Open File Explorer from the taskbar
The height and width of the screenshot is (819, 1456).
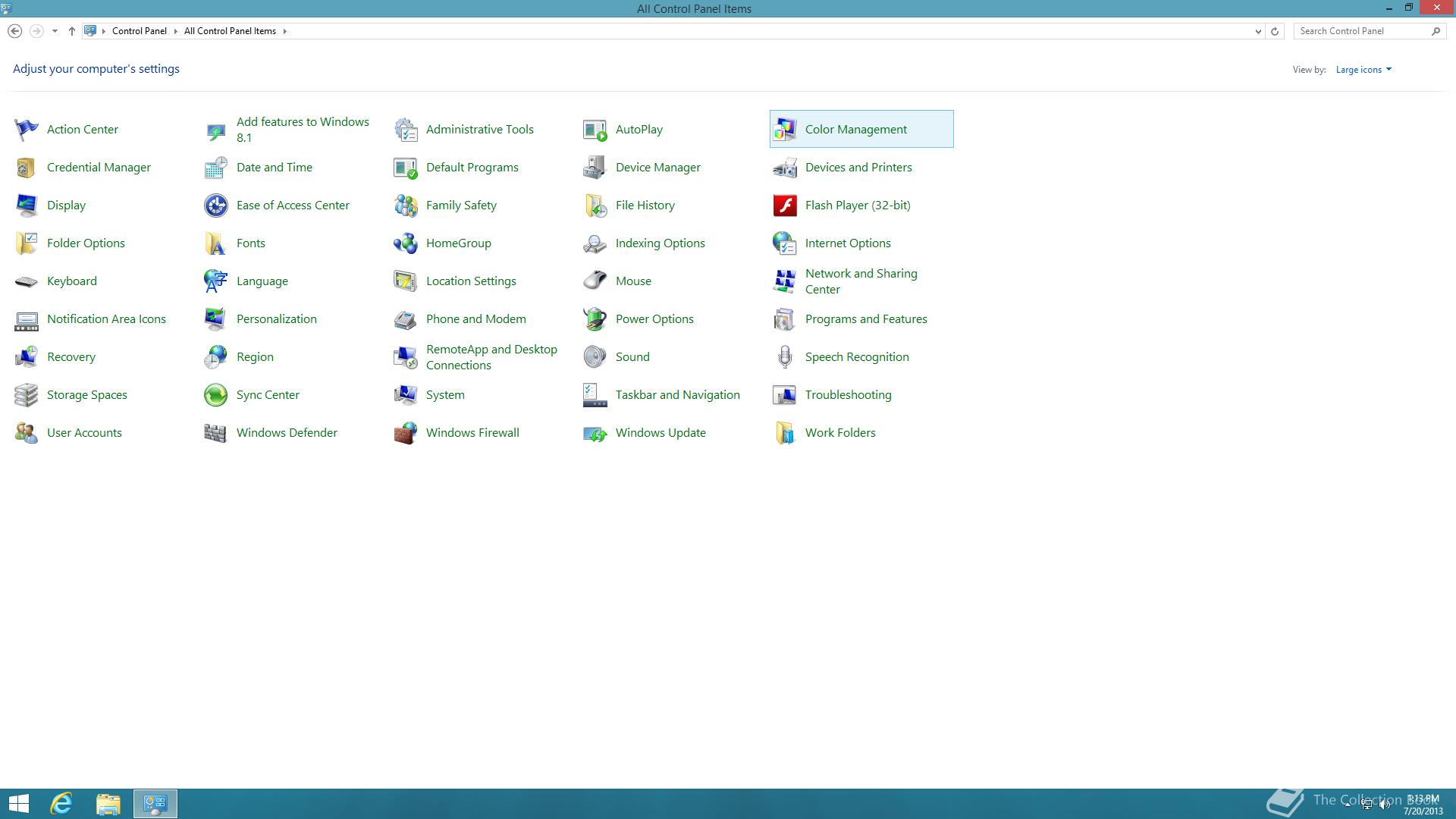click(x=108, y=804)
